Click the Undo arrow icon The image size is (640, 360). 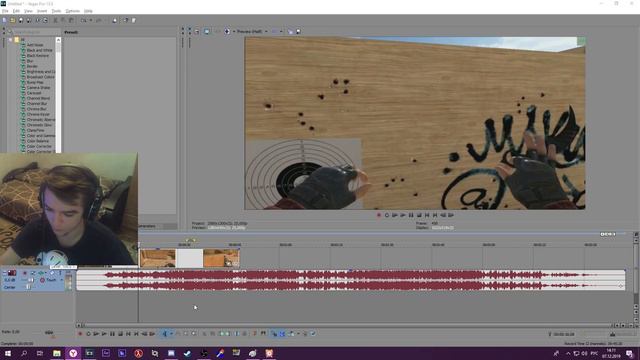[x=83, y=20]
